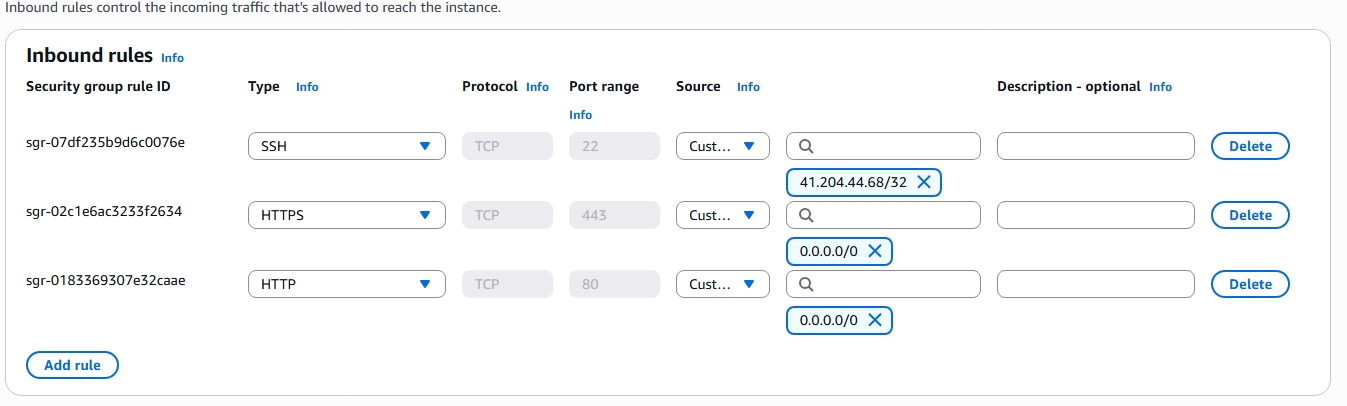The height and width of the screenshot is (406, 1347).
Task: Expand Source dropdown for SSH rule
Action: click(x=722, y=146)
